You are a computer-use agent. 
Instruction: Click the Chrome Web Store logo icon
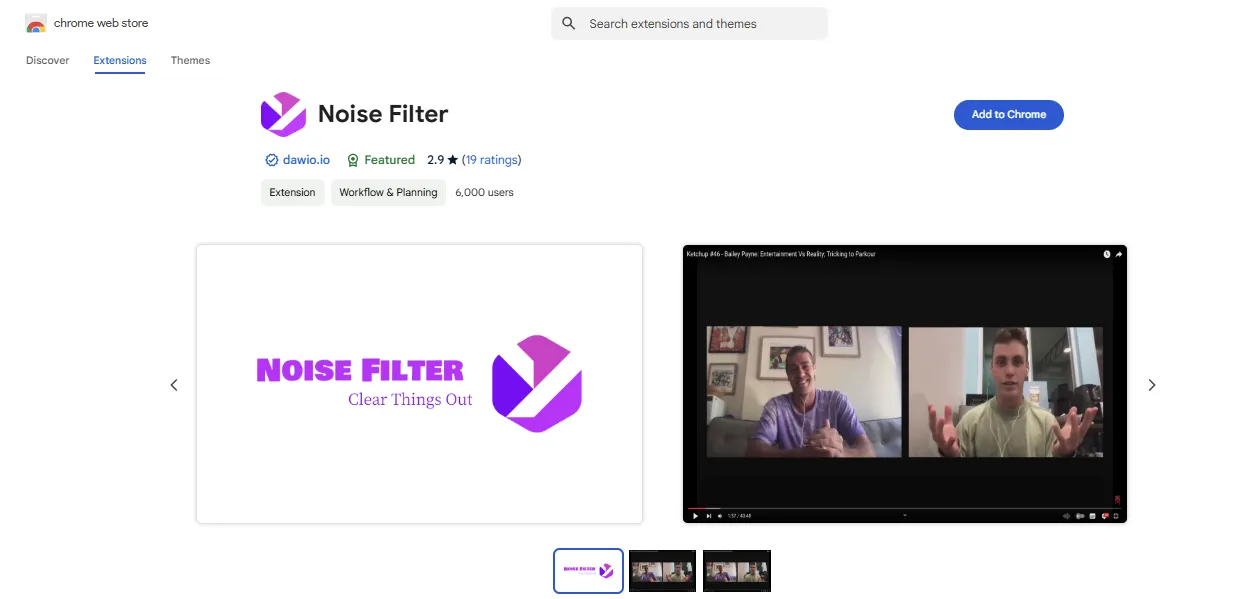36,23
